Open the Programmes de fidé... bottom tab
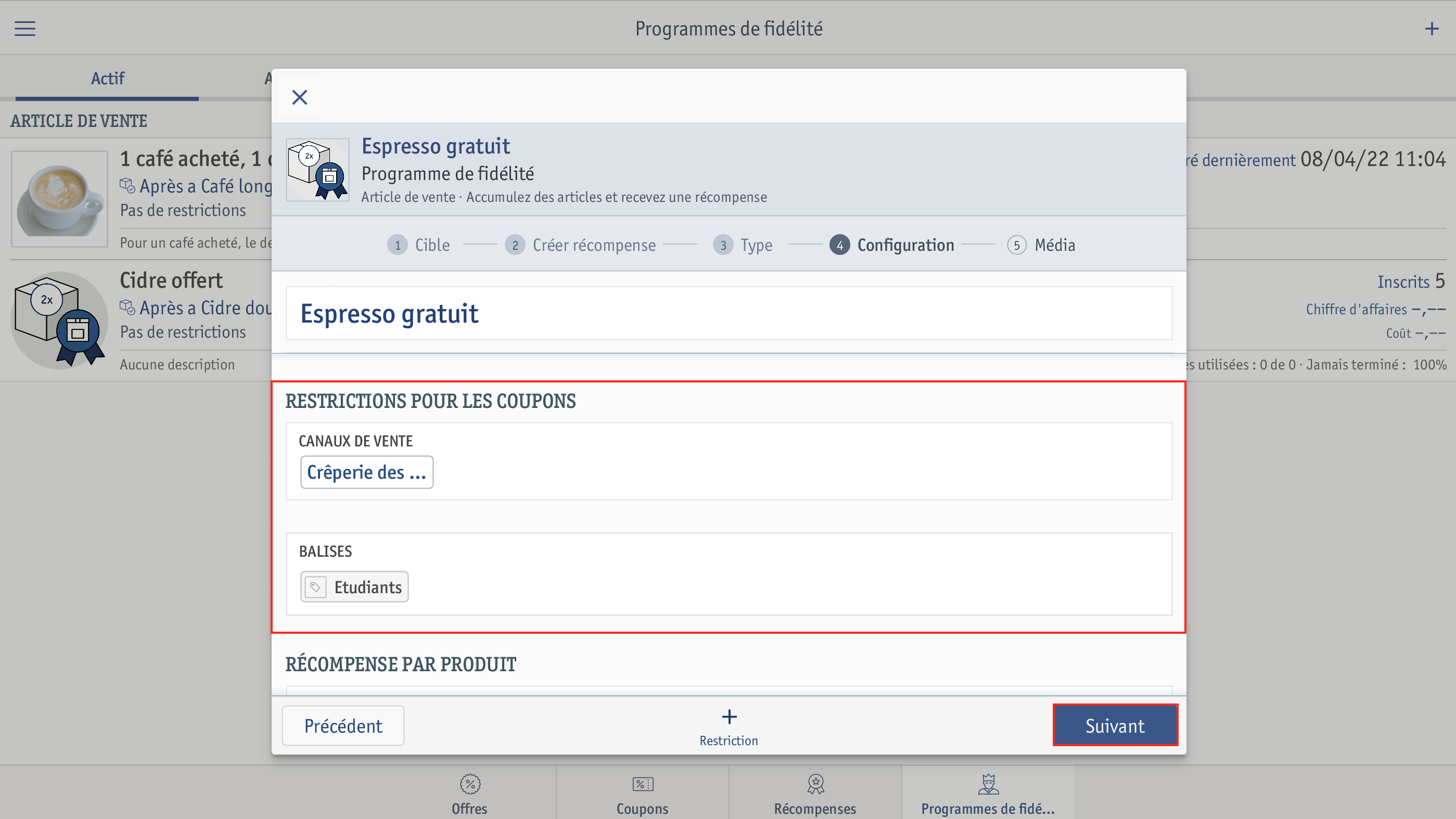This screenshot has height=819, width=1456. [988, 793]
